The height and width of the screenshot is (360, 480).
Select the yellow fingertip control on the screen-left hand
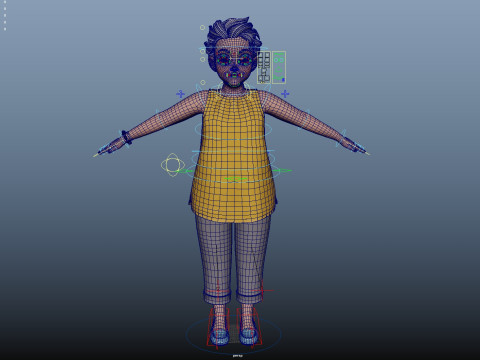[96, 155]
